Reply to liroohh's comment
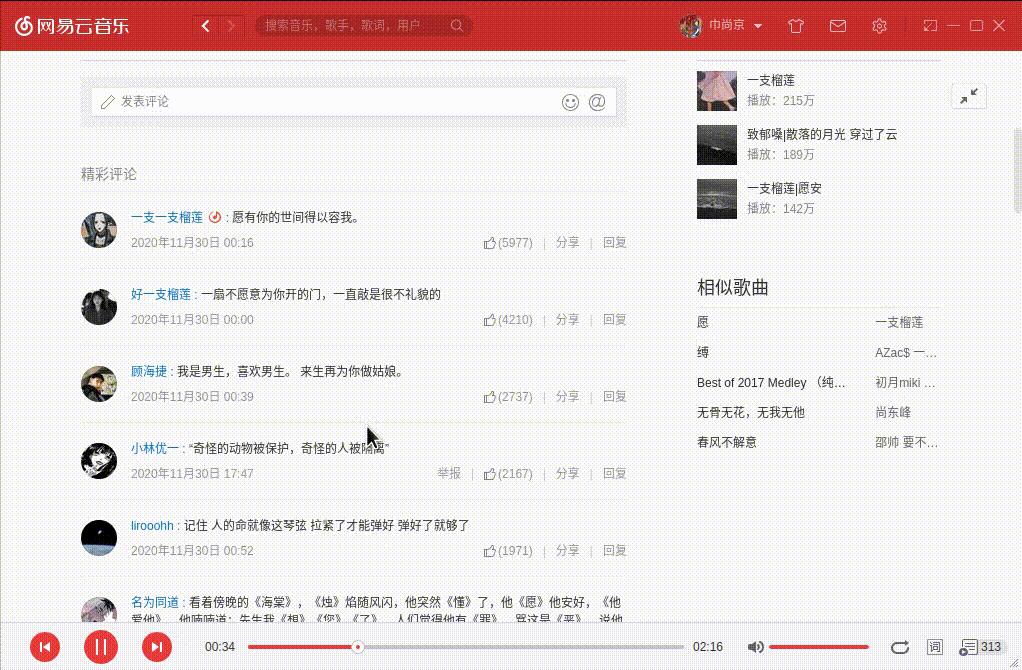This screenshot has height=670, width=1022. [x=614, y=550]
